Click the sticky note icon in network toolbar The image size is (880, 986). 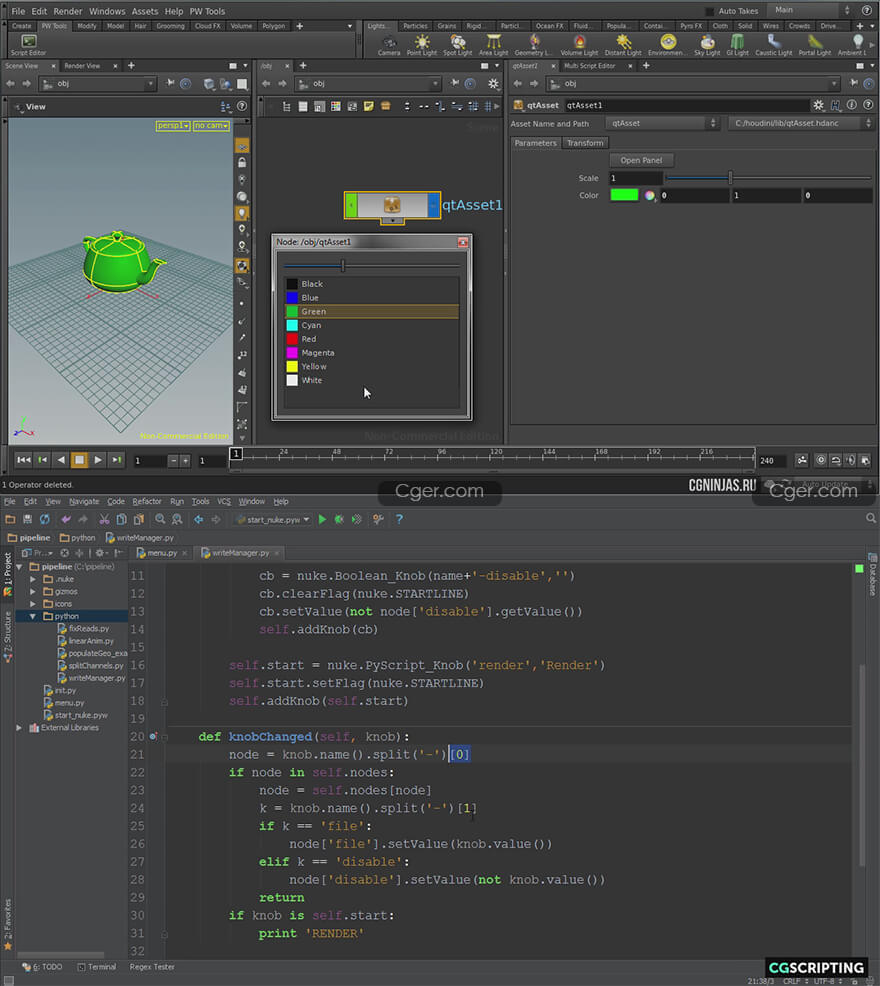[x=369, y=106]
